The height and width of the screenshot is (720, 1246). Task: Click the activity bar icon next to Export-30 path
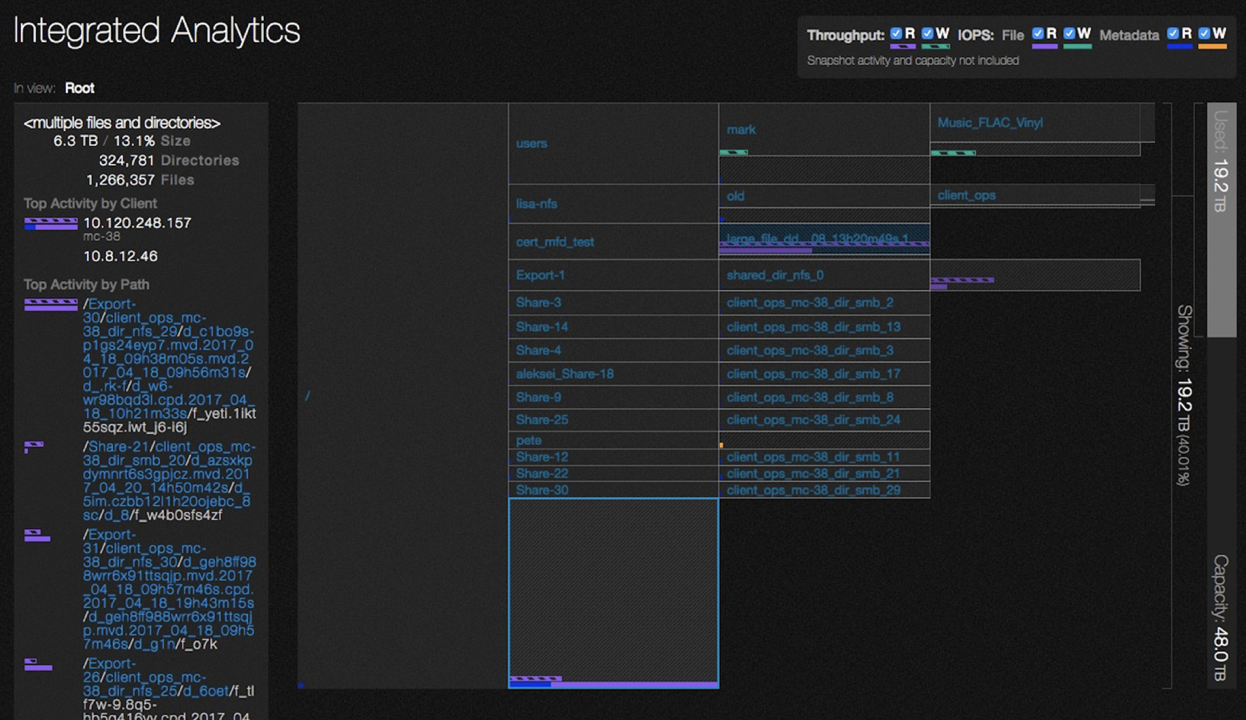click(50, 305)
